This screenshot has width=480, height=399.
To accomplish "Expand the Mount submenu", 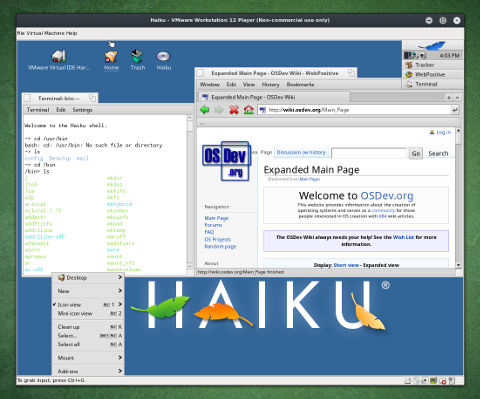I will 87,358.
